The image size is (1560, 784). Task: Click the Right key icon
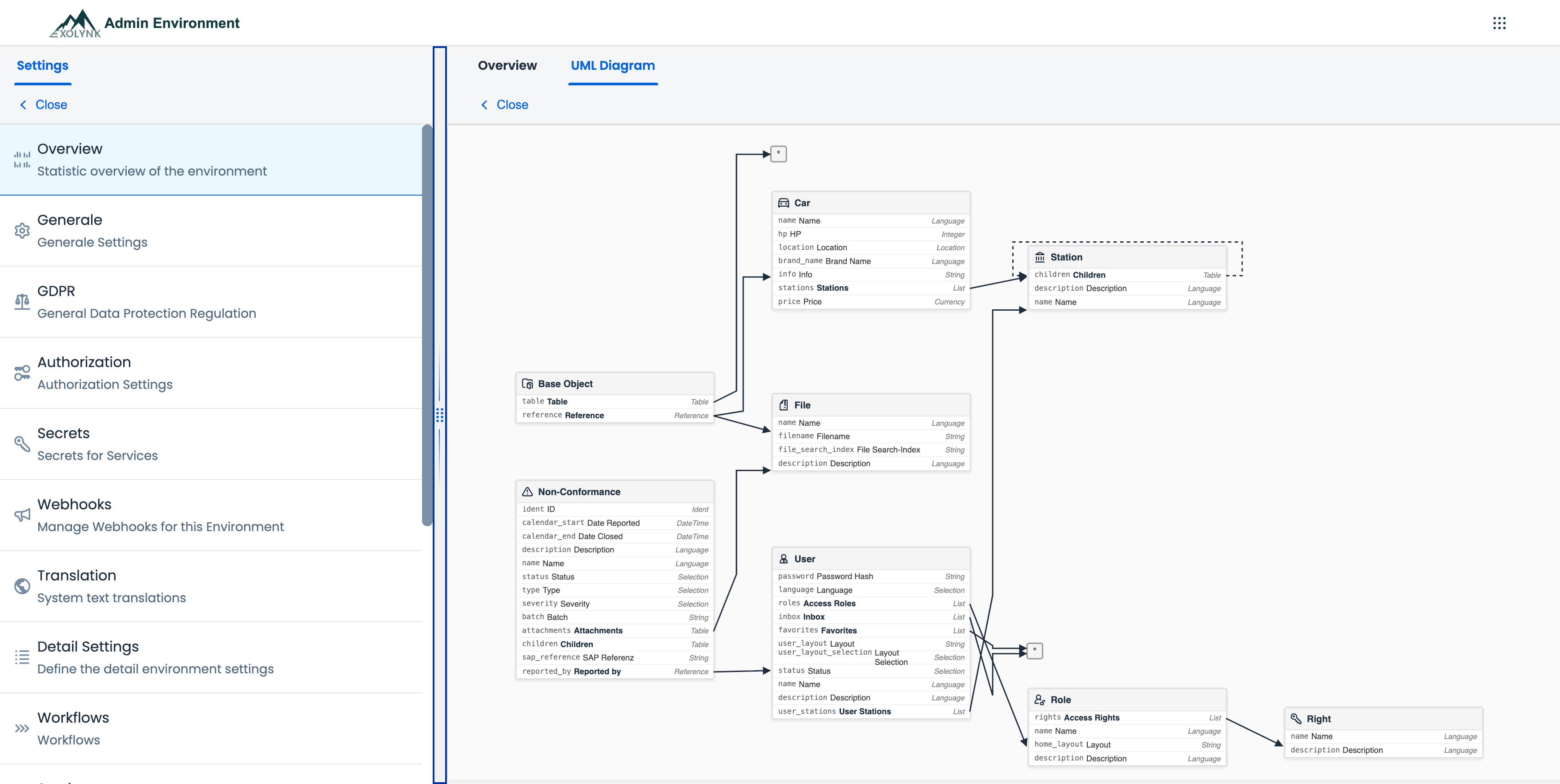(1296, 719)
